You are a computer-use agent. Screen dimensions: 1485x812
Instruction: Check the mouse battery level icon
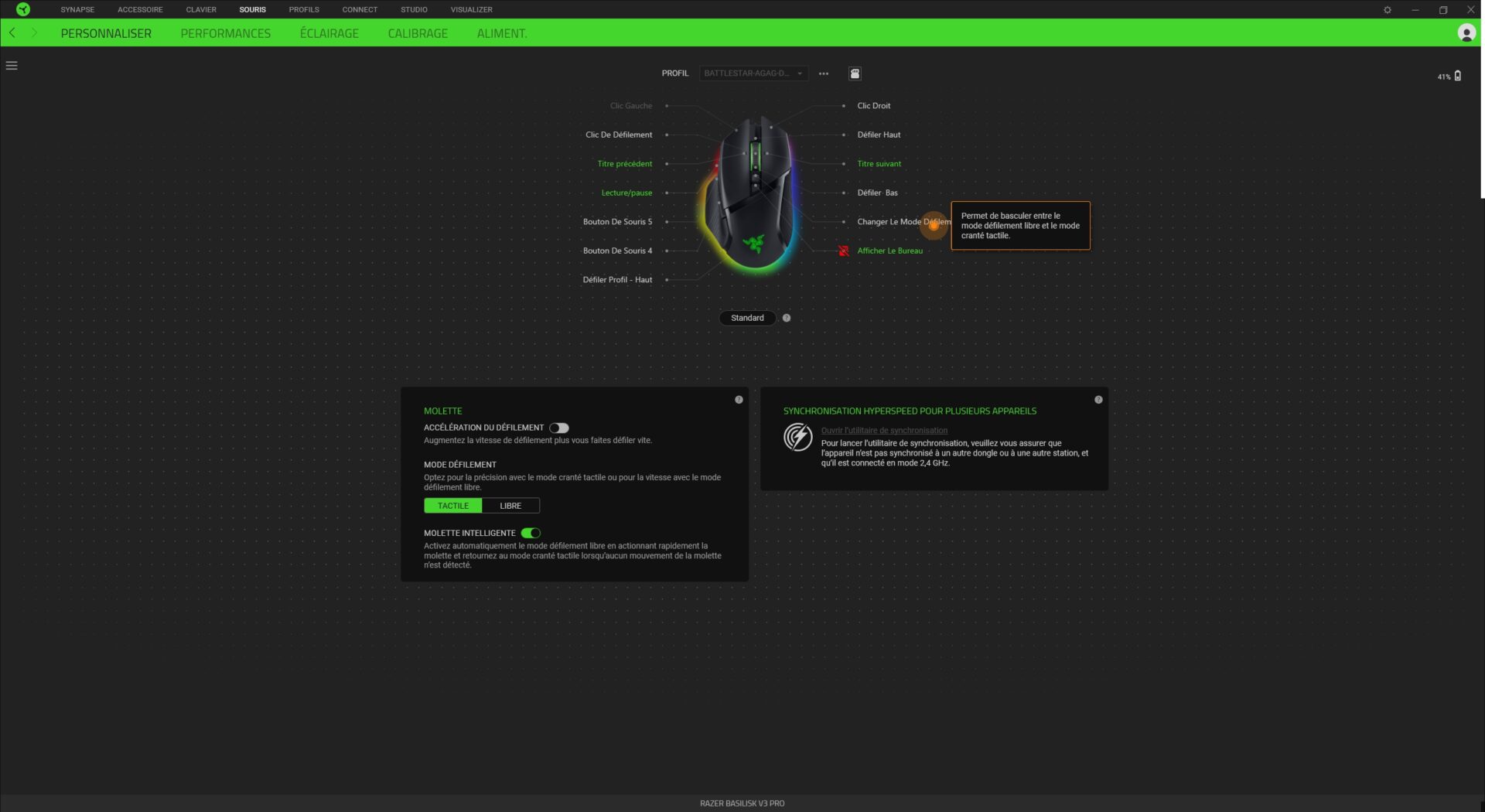click(1457, 76)
